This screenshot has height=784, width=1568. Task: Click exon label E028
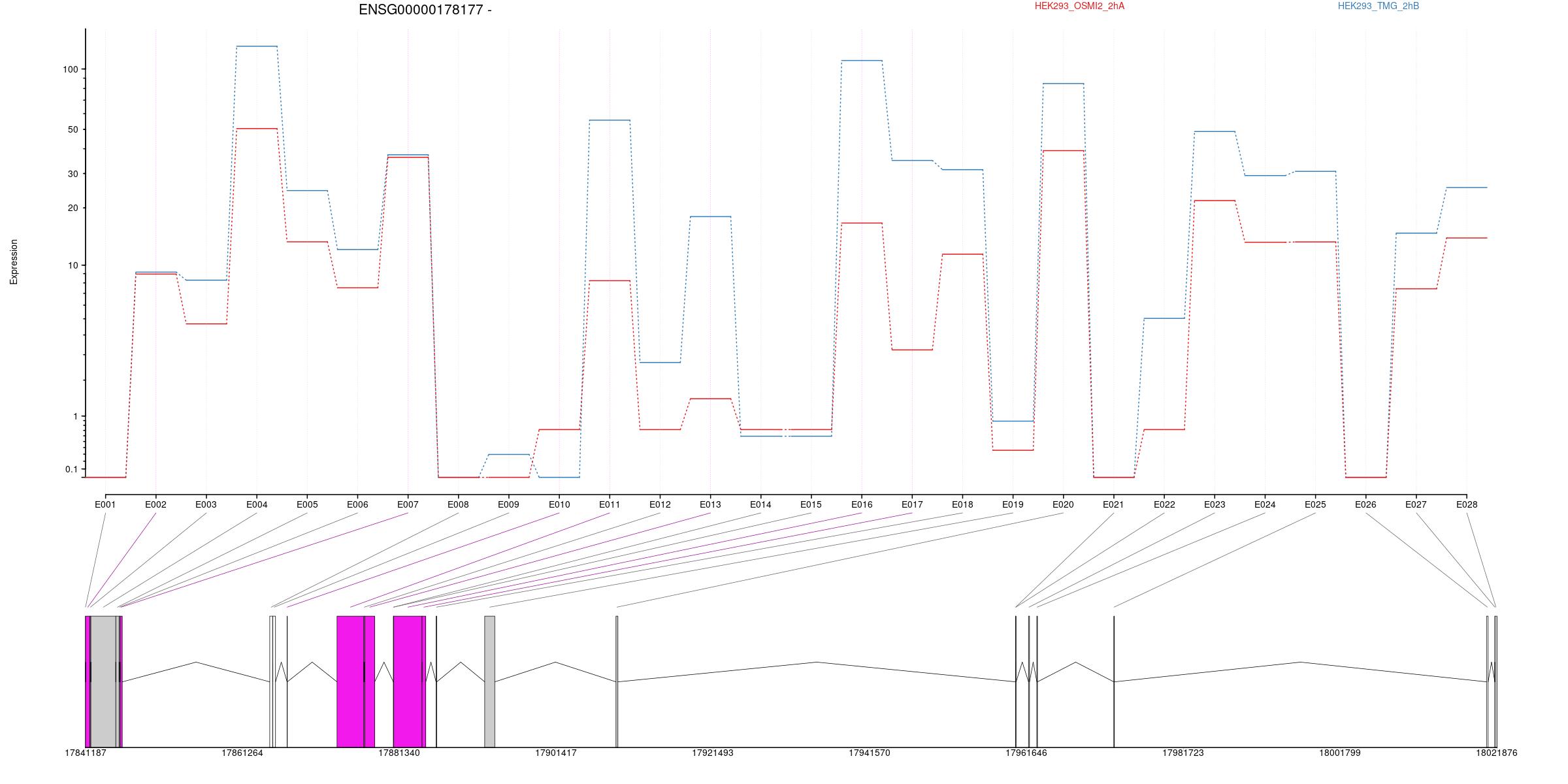coord(1467,504)
